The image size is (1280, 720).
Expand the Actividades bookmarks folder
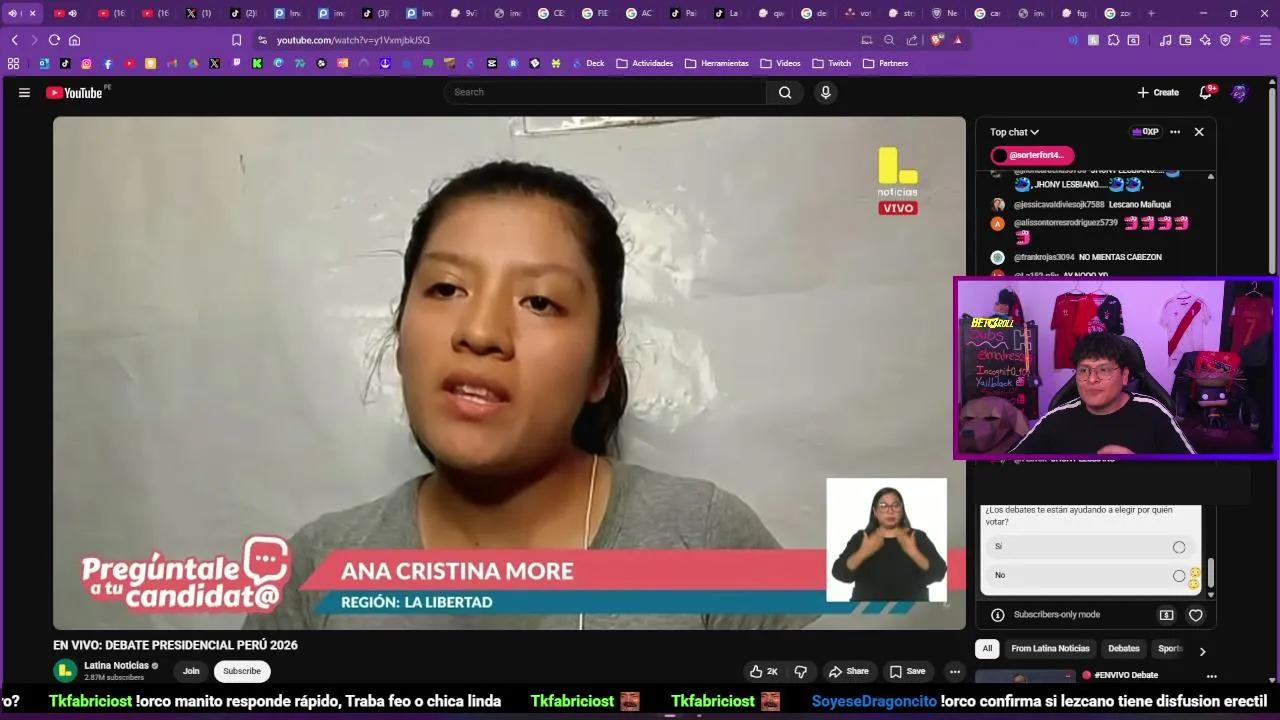tap(645, 63)
